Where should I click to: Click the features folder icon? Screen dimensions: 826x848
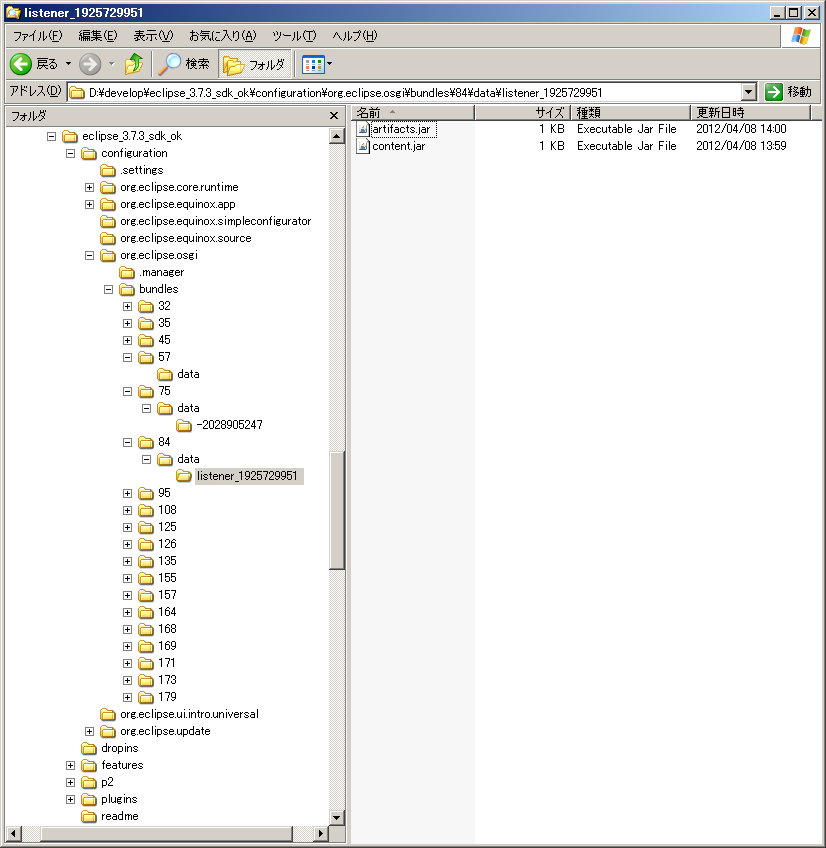(x=89, y=765)
